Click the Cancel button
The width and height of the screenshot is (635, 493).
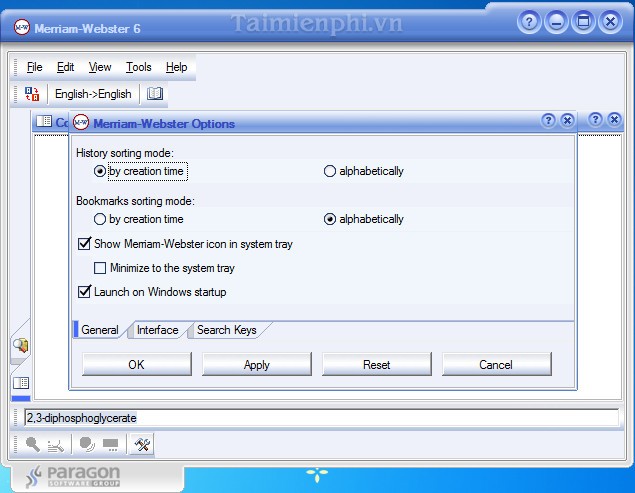(x=496, y=364)
